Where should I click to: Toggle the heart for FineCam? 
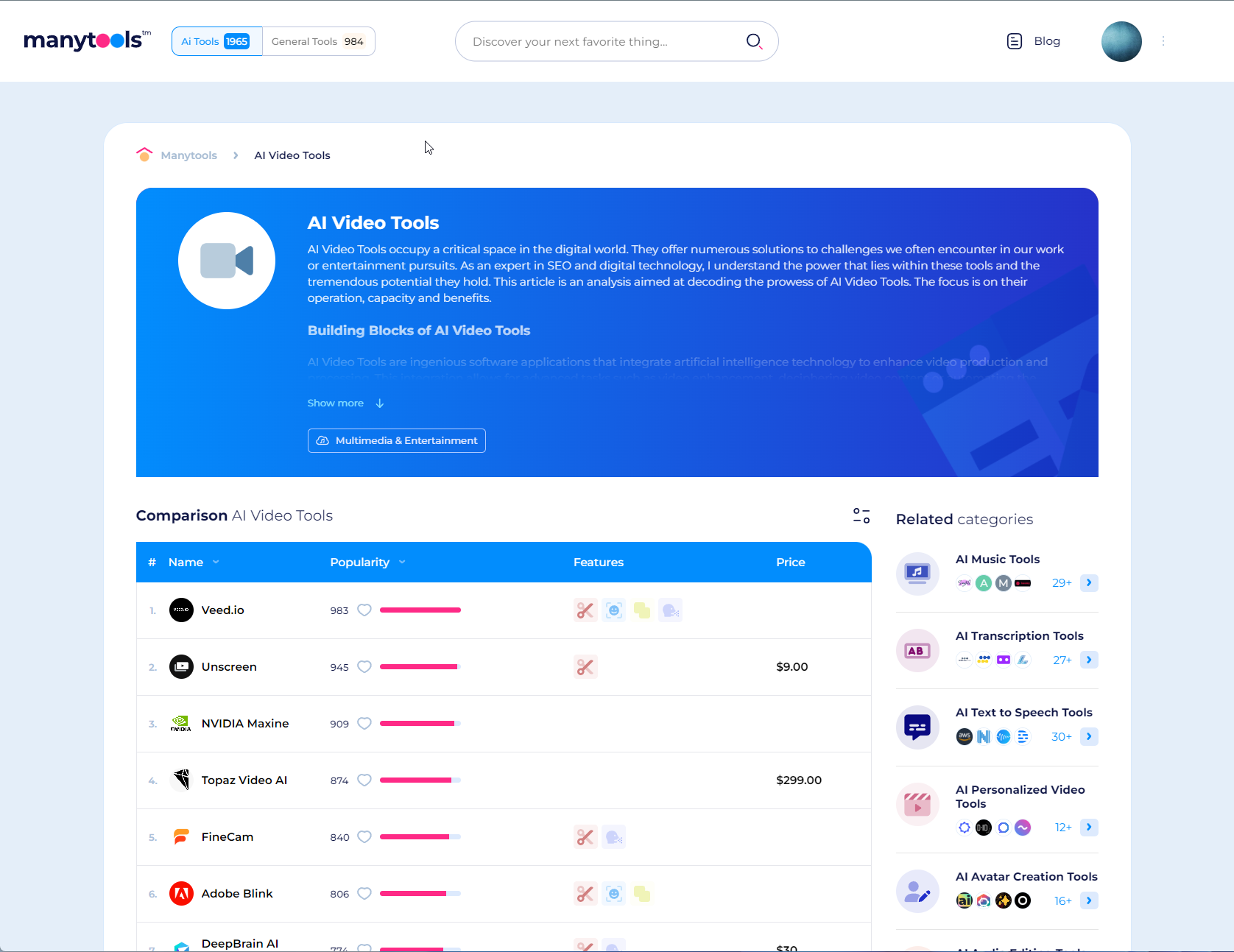[x=364, y=837]
